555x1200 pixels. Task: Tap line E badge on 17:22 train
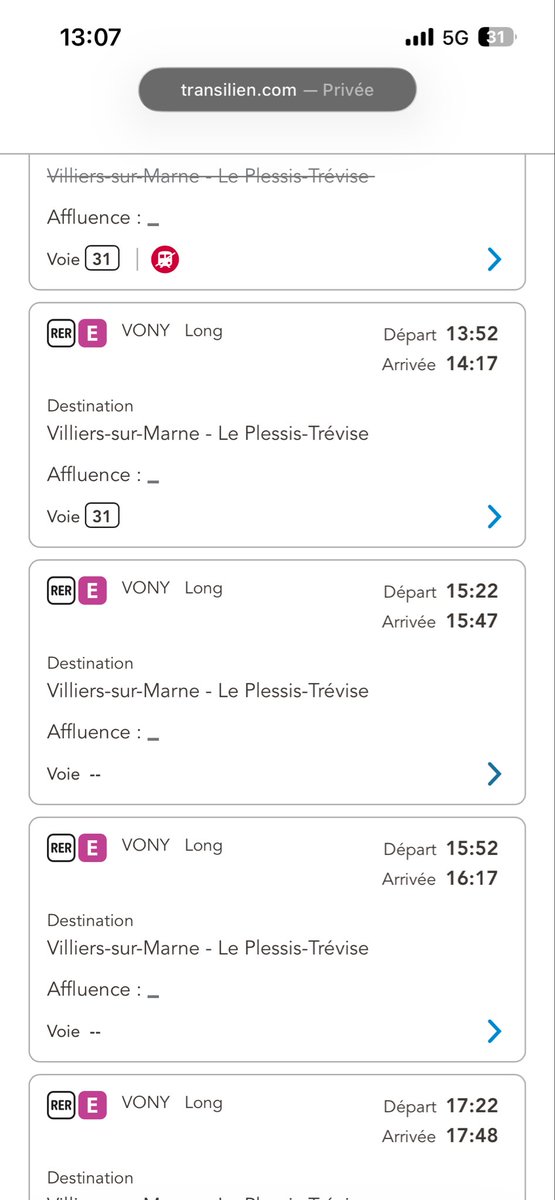[92, 1105]
